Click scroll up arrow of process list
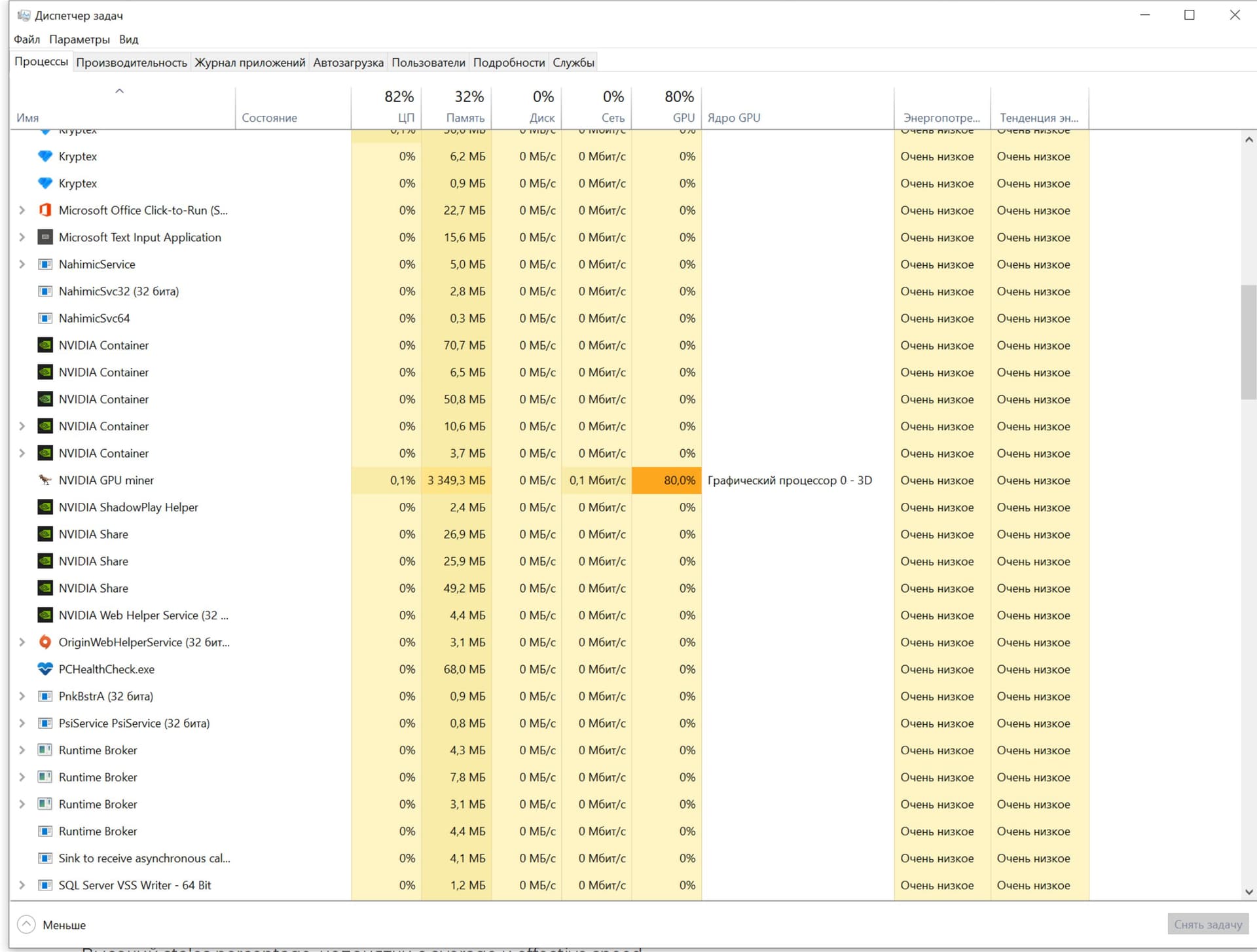The height and width of the screenshot is (952, 1257). (1248, 139)
